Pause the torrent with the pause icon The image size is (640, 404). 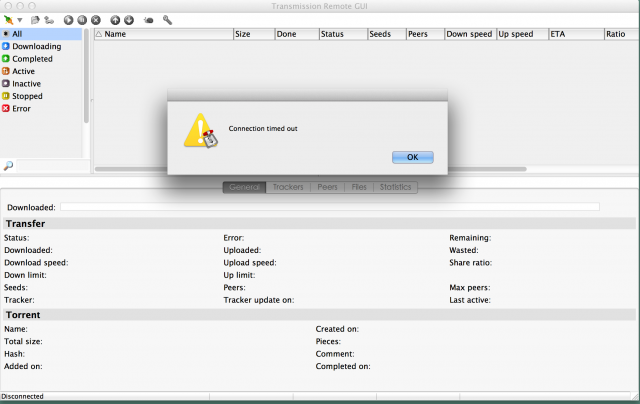pos(82,20)
